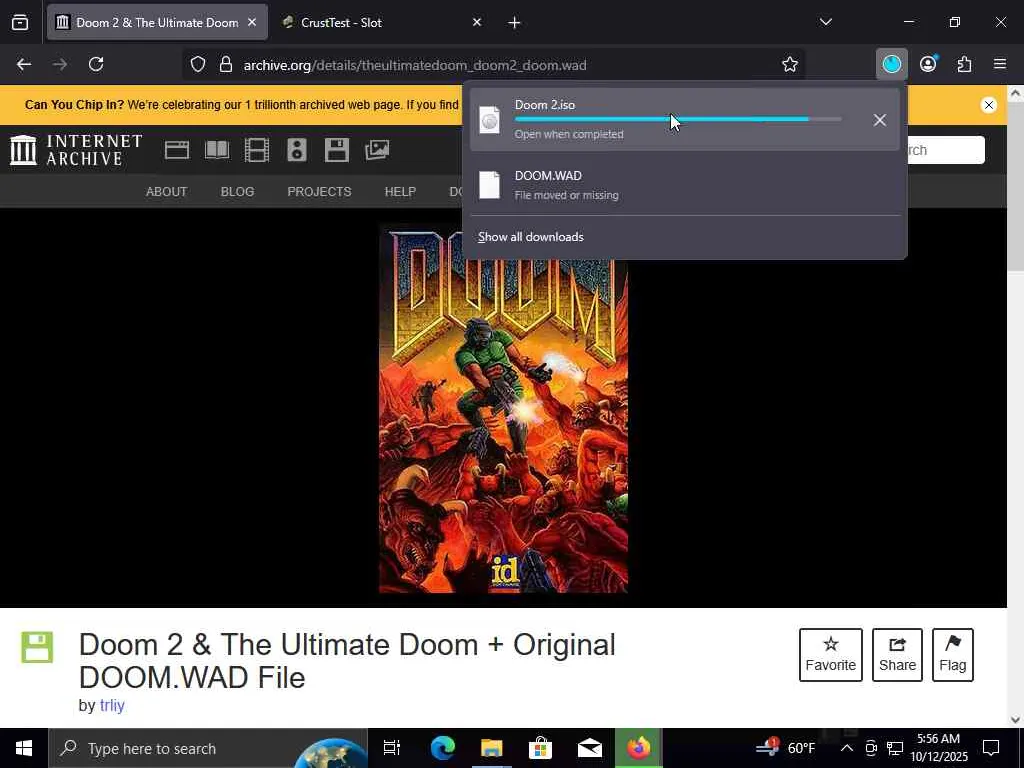Viewport: 1024px width, 768px height.
Task: Open the extensions puzzle icon
Action: pos(964,64)
